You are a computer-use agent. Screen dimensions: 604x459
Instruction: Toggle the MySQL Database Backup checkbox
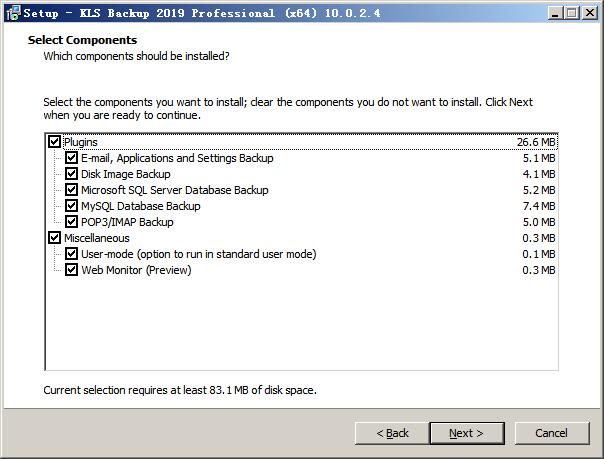71,206
